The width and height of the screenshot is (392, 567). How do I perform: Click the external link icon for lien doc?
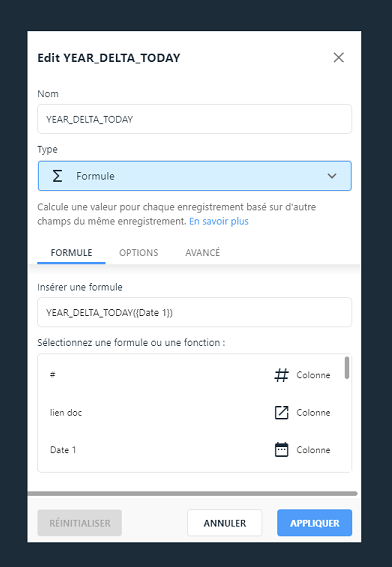click(x=281, y=413)
